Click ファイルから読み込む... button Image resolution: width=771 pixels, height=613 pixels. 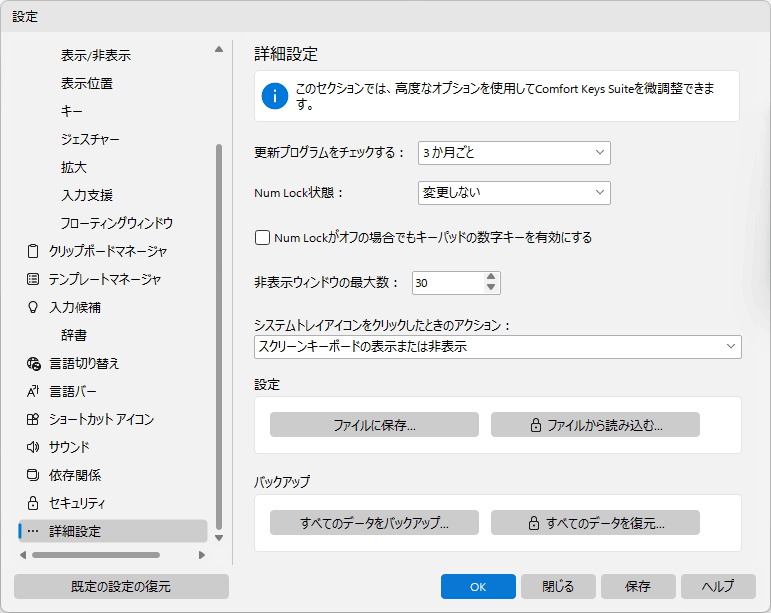click(595, 425)
